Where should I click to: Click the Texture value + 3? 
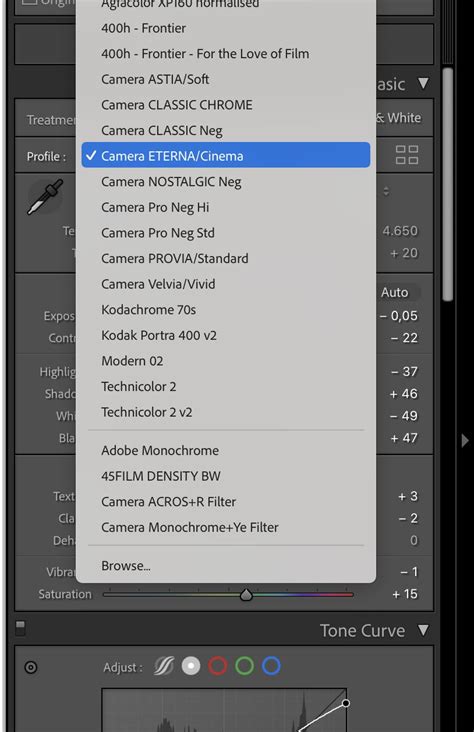[x=408, y=496]
